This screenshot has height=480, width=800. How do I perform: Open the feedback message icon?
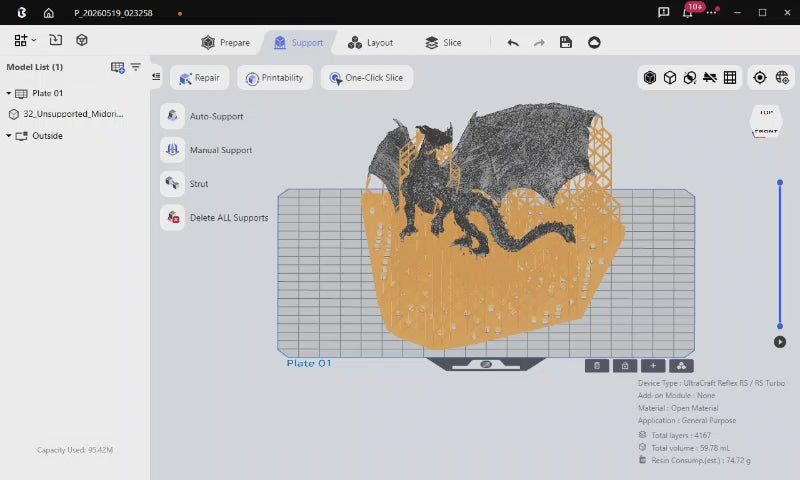click(x=663, y=12)
